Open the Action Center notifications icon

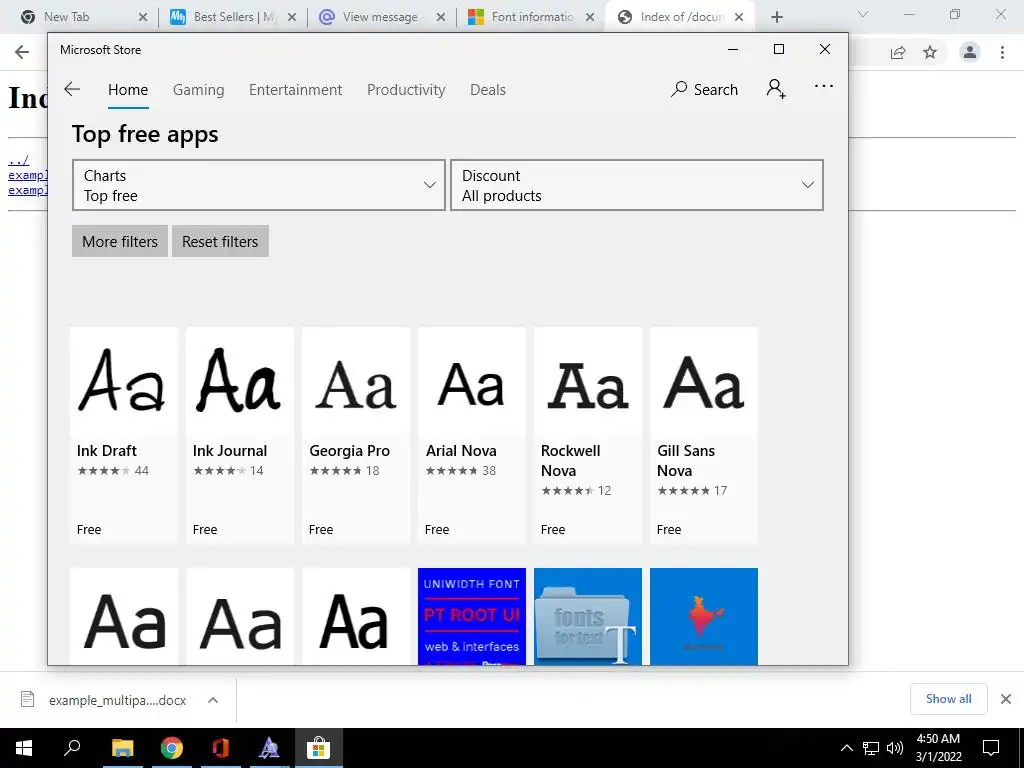coord(991,748)
